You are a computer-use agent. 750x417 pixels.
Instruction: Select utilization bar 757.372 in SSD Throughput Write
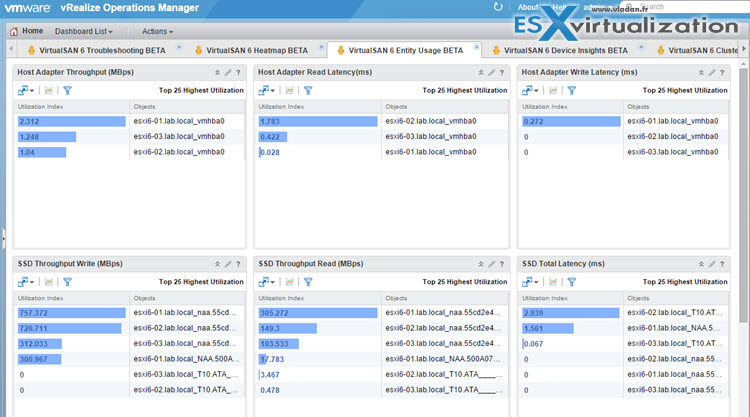(x=72, y=313)
